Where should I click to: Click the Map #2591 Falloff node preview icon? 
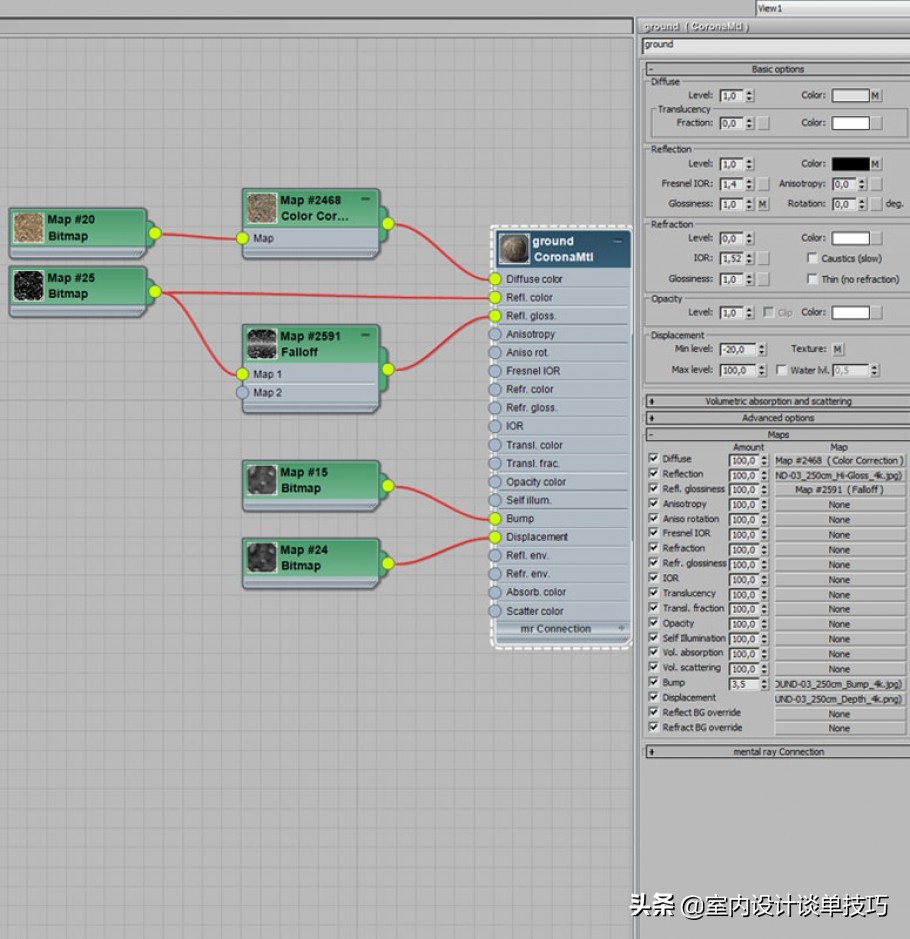click(x=263, y=345)
